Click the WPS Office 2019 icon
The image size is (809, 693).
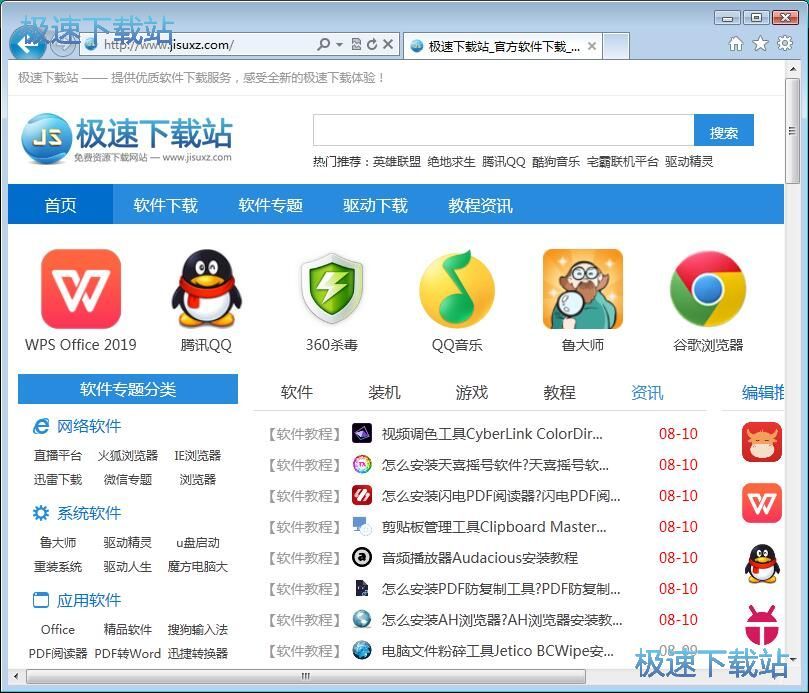(81, 288)
